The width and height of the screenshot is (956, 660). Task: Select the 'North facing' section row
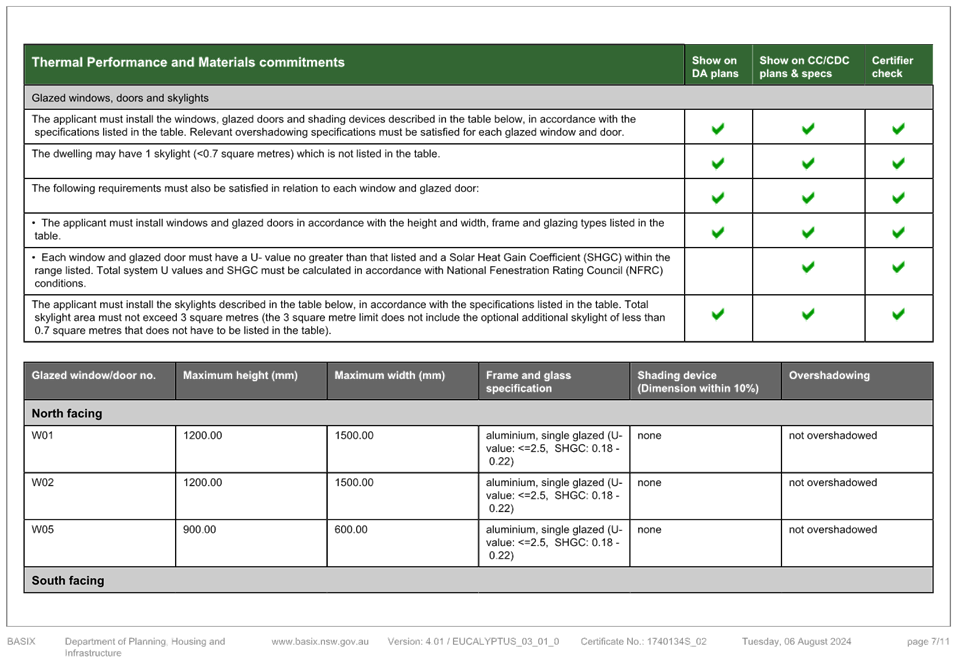point(67,413)
